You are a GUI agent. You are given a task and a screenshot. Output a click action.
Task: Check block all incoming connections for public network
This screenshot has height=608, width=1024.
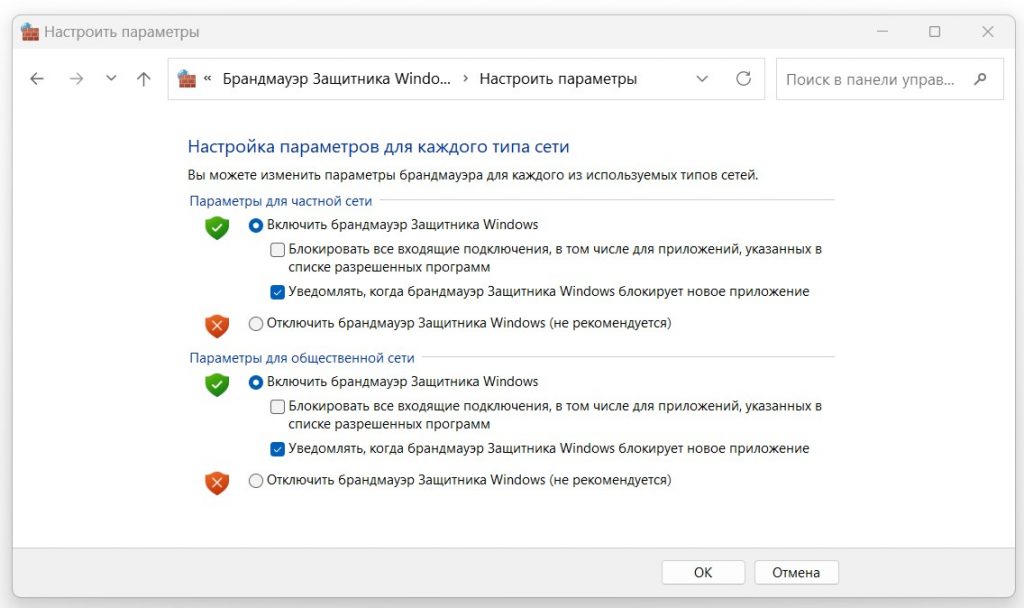278,407
